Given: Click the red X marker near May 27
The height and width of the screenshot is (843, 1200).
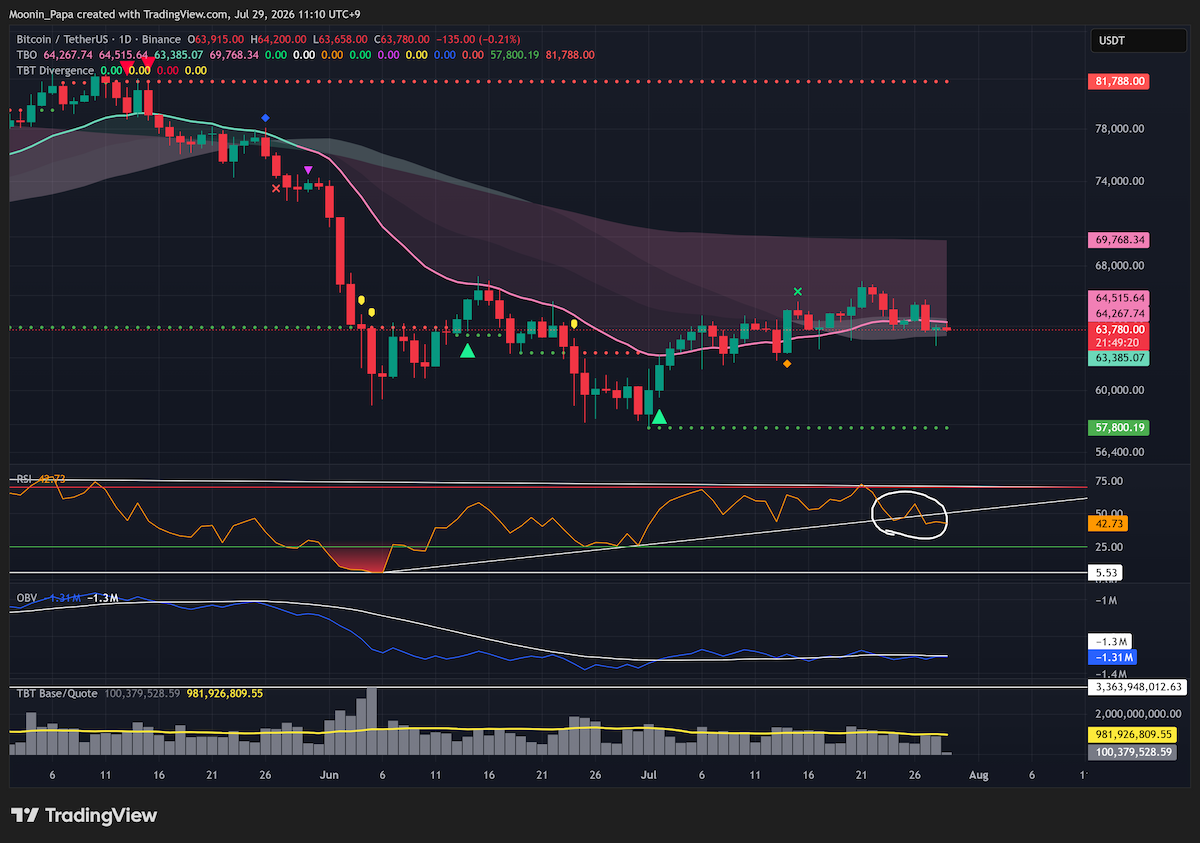Looking at the screenshot, I should (x=276, y=188).
